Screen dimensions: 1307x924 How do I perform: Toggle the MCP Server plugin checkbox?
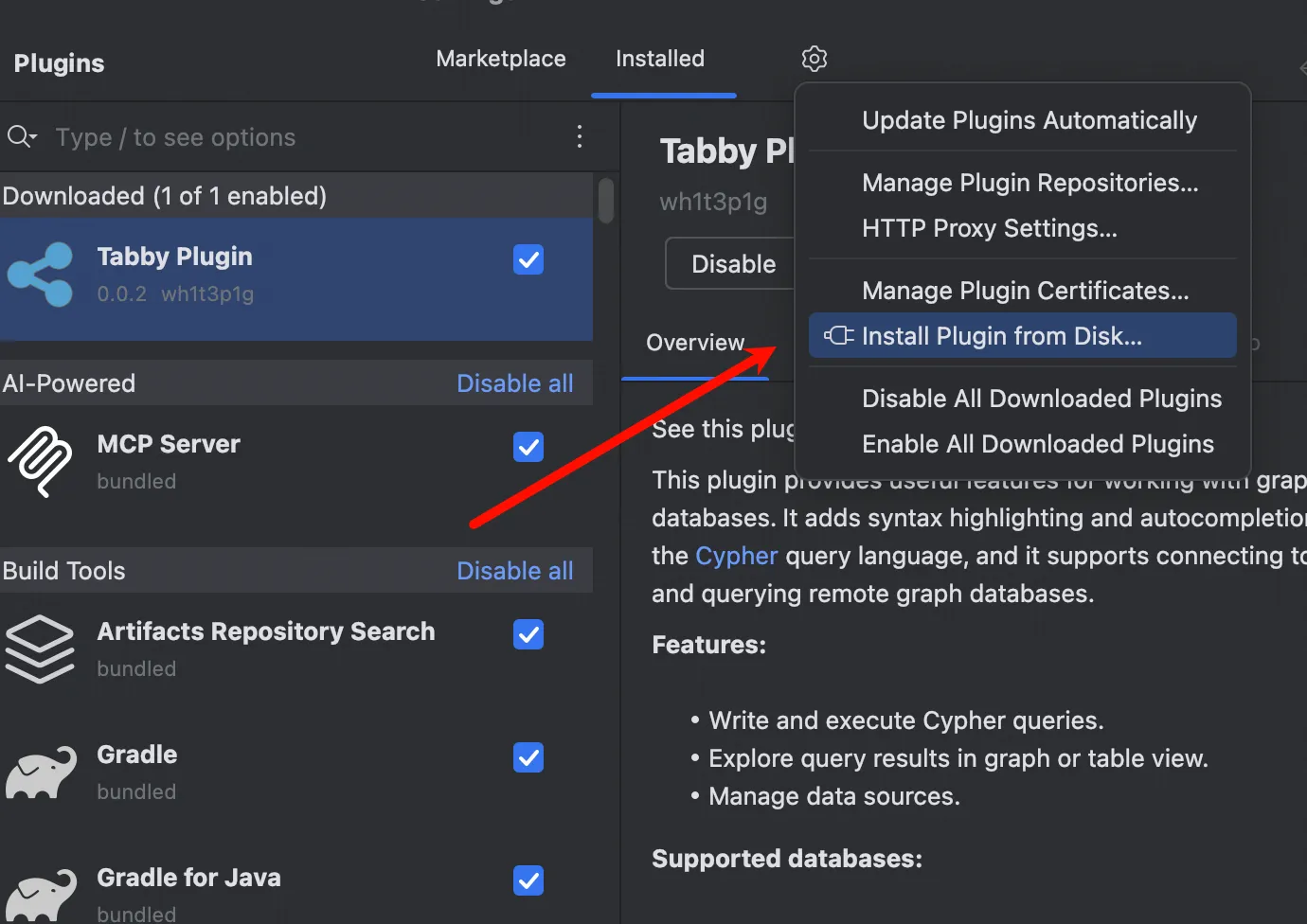click(528, 447)
